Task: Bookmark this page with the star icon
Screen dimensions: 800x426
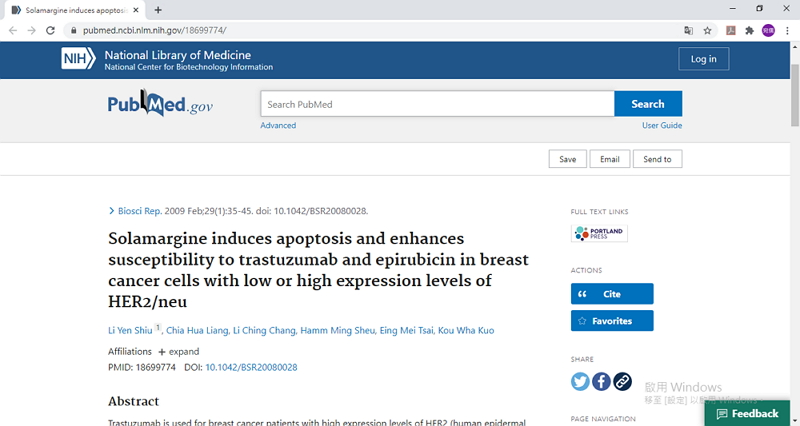Action: pyautogui.click(x=708, y=30)
